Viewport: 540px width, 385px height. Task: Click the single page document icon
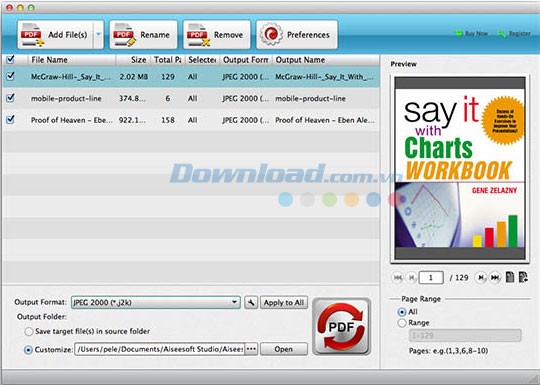click(510, 277)
